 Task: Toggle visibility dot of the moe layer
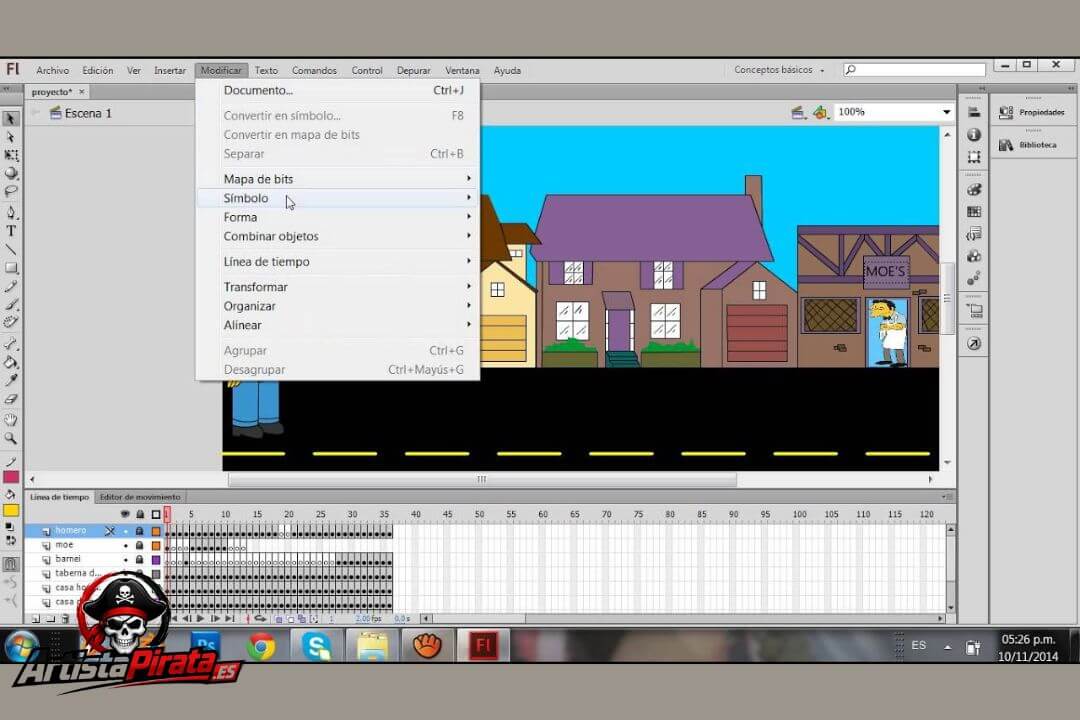pyautogui.click(x=125, y=546)
